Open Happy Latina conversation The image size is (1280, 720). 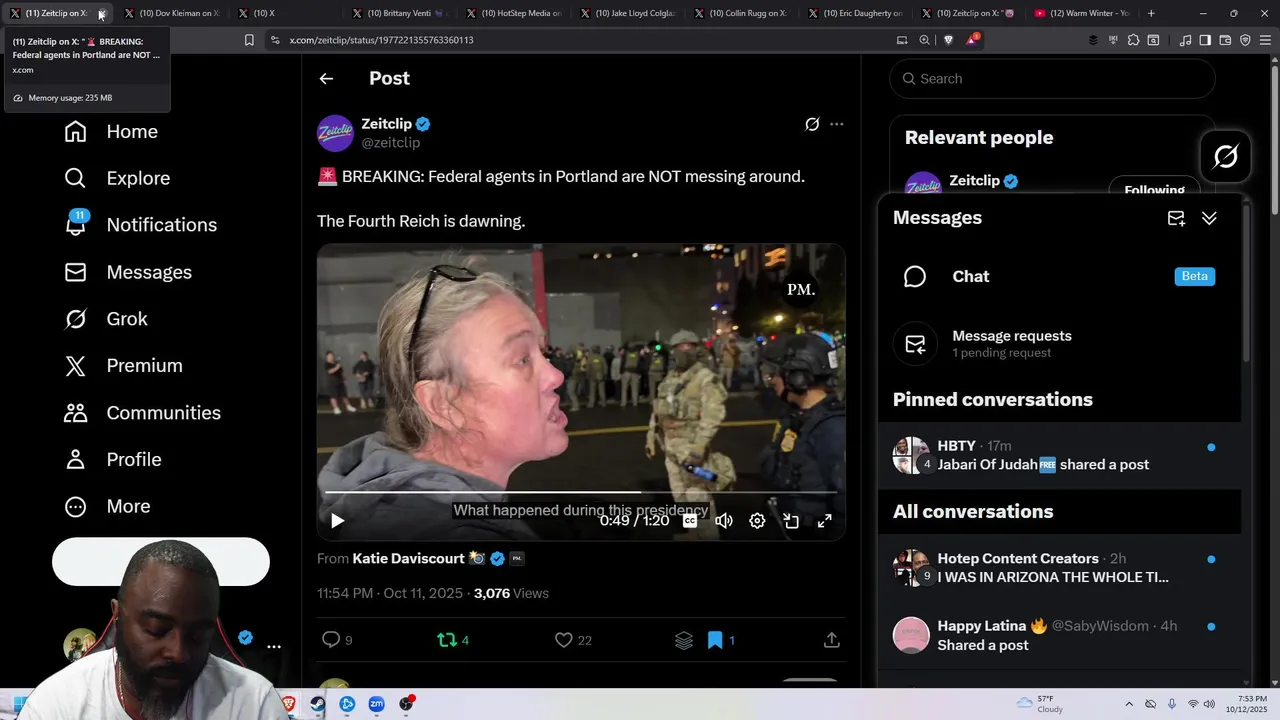1059,635
